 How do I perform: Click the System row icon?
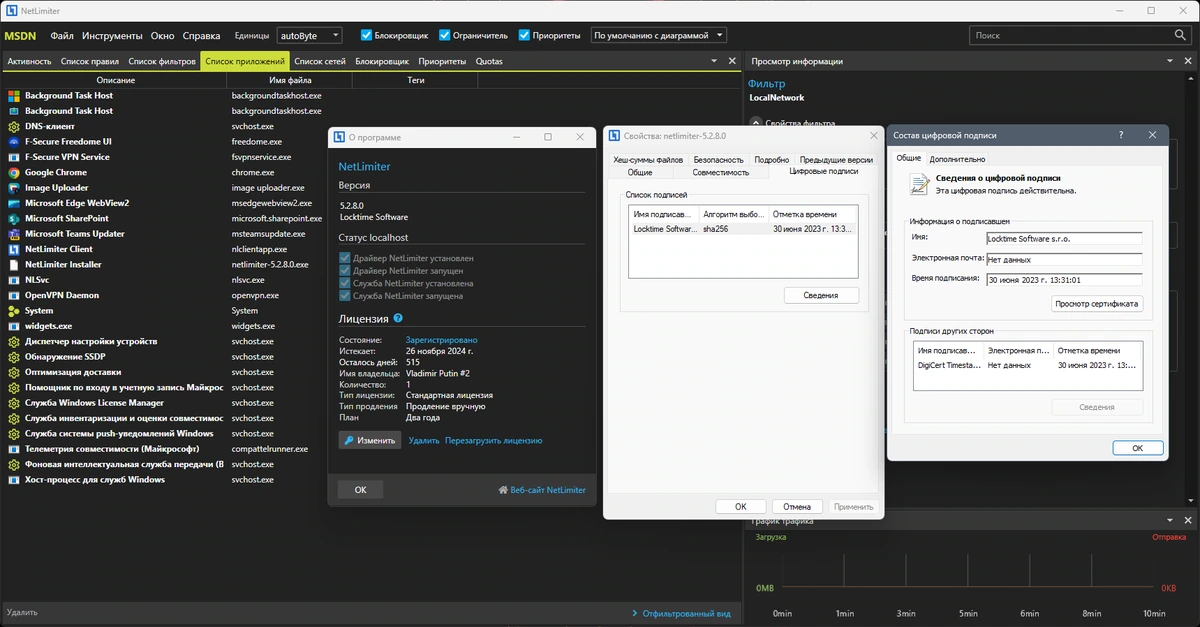click(x=14, y=310)
